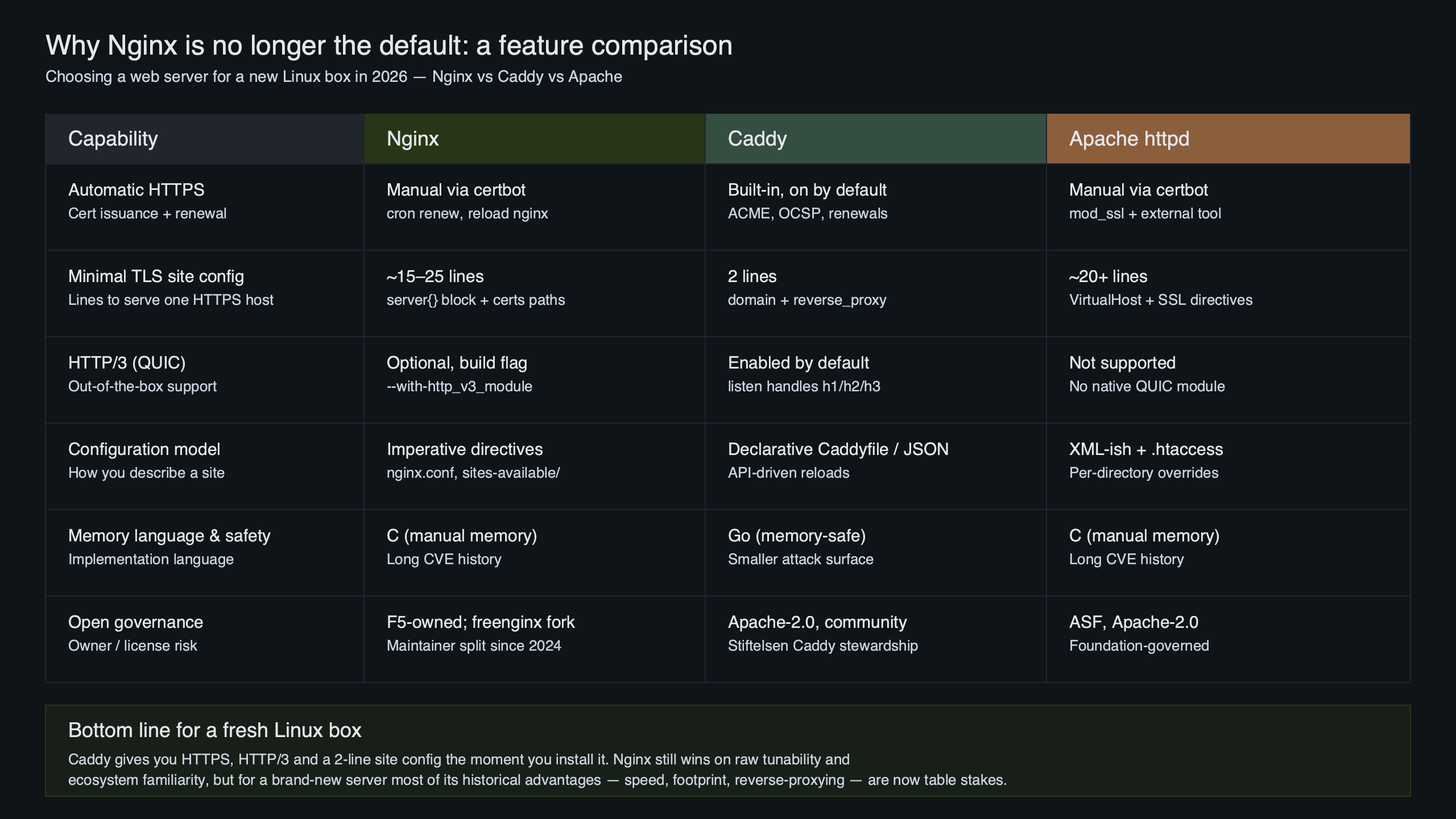Select 'Apache-2.0, community' cell

817,622
